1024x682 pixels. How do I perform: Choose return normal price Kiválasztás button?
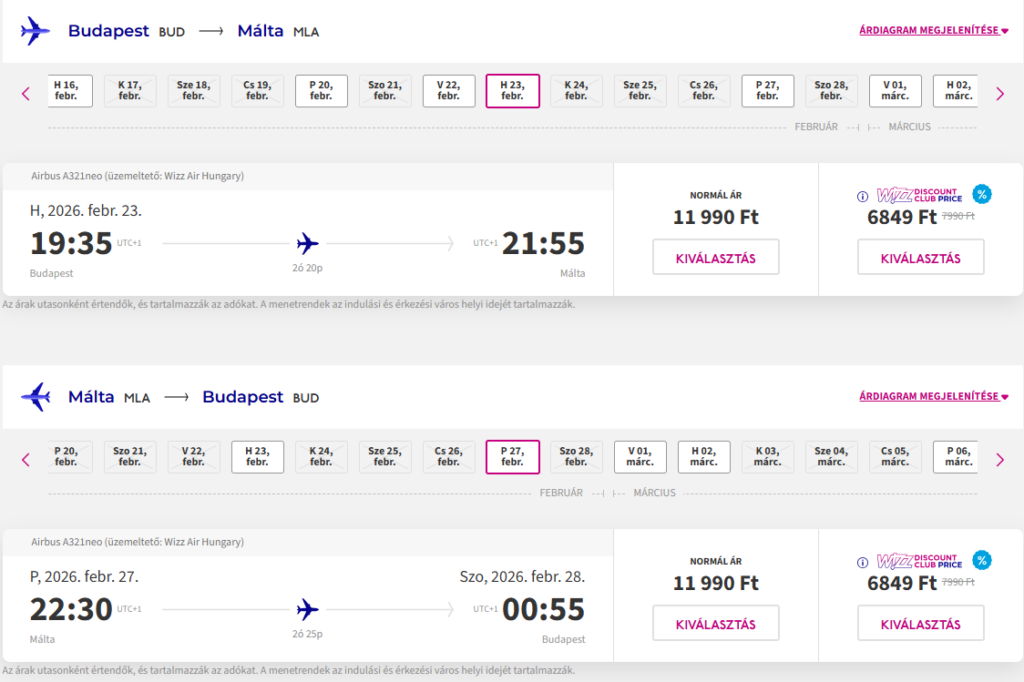(715, 623)
